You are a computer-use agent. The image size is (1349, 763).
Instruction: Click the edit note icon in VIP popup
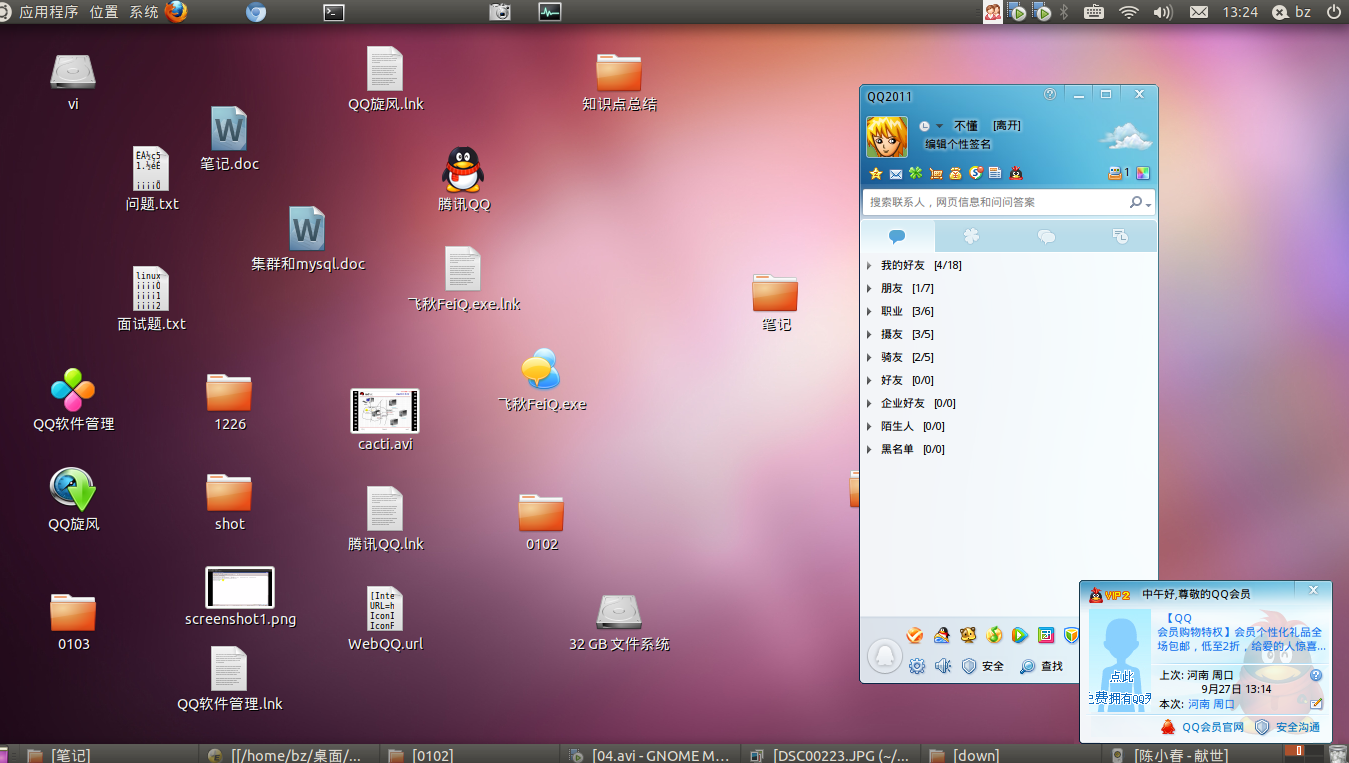tap(1316, 704)
